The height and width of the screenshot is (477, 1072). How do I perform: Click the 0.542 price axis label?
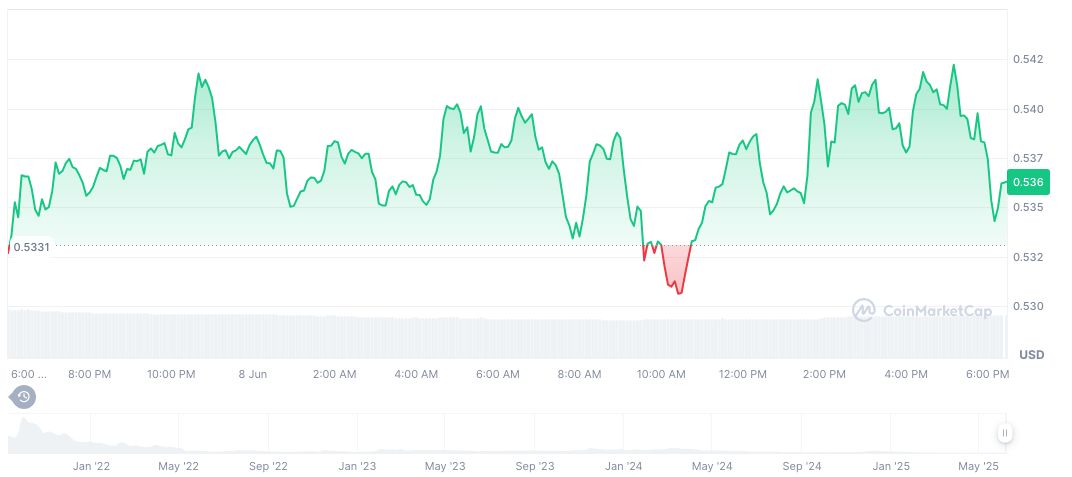(x=1027, y=59)
